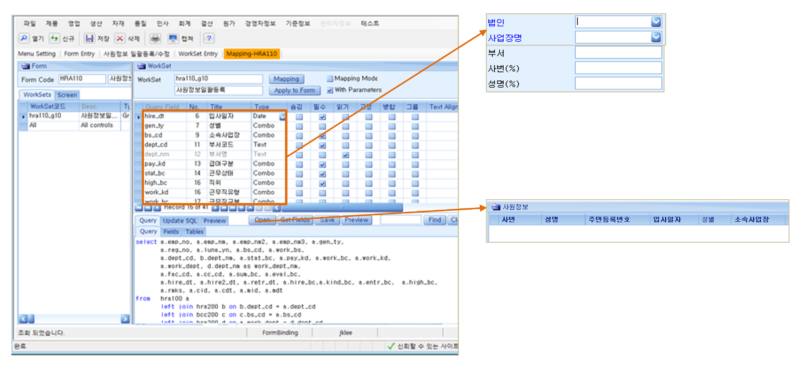
Task: Toggle 필수 checkbox for hire_dt row
Action: click(x=322, y=117)
